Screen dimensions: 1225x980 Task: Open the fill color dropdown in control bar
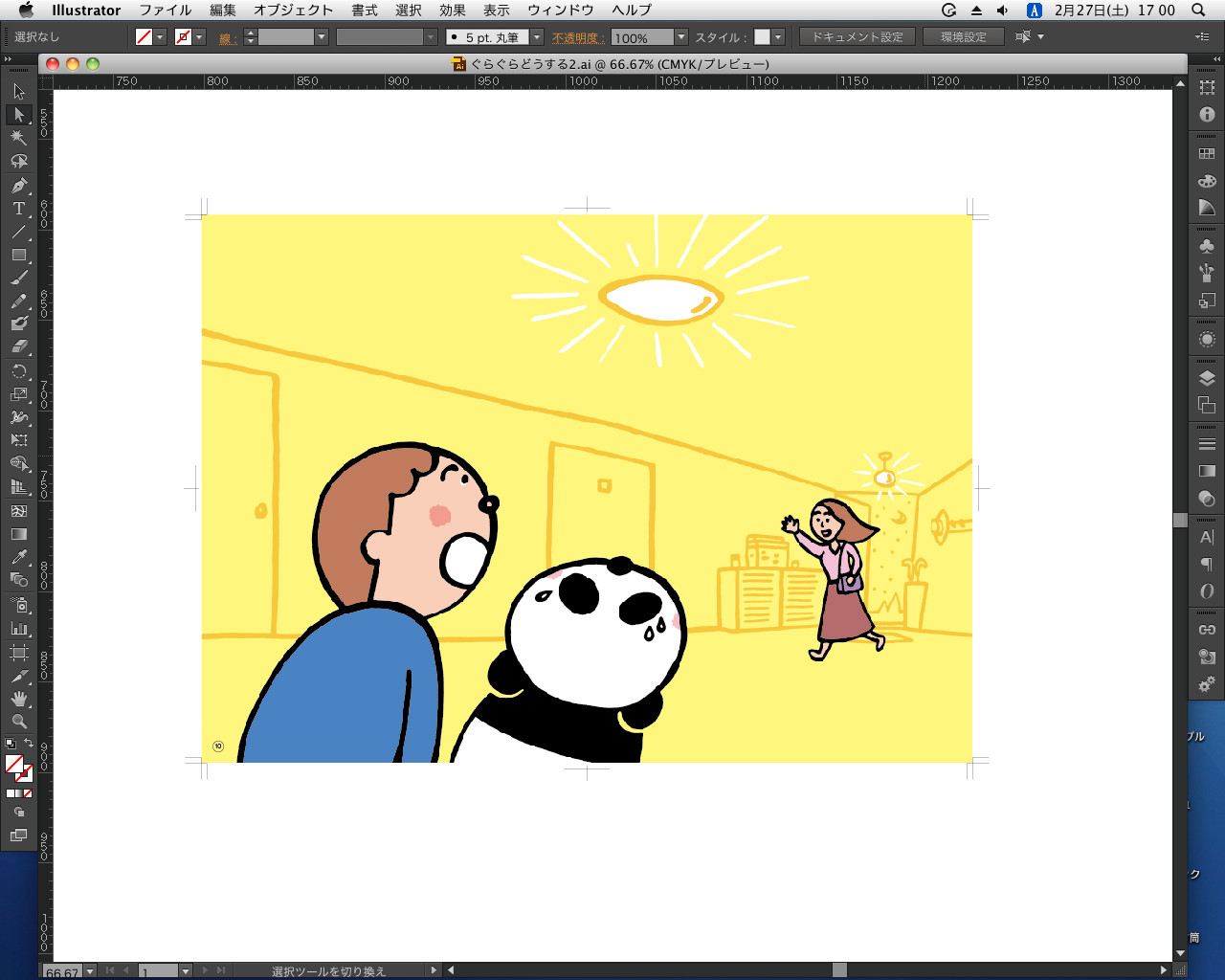click(x=160, y=37)
